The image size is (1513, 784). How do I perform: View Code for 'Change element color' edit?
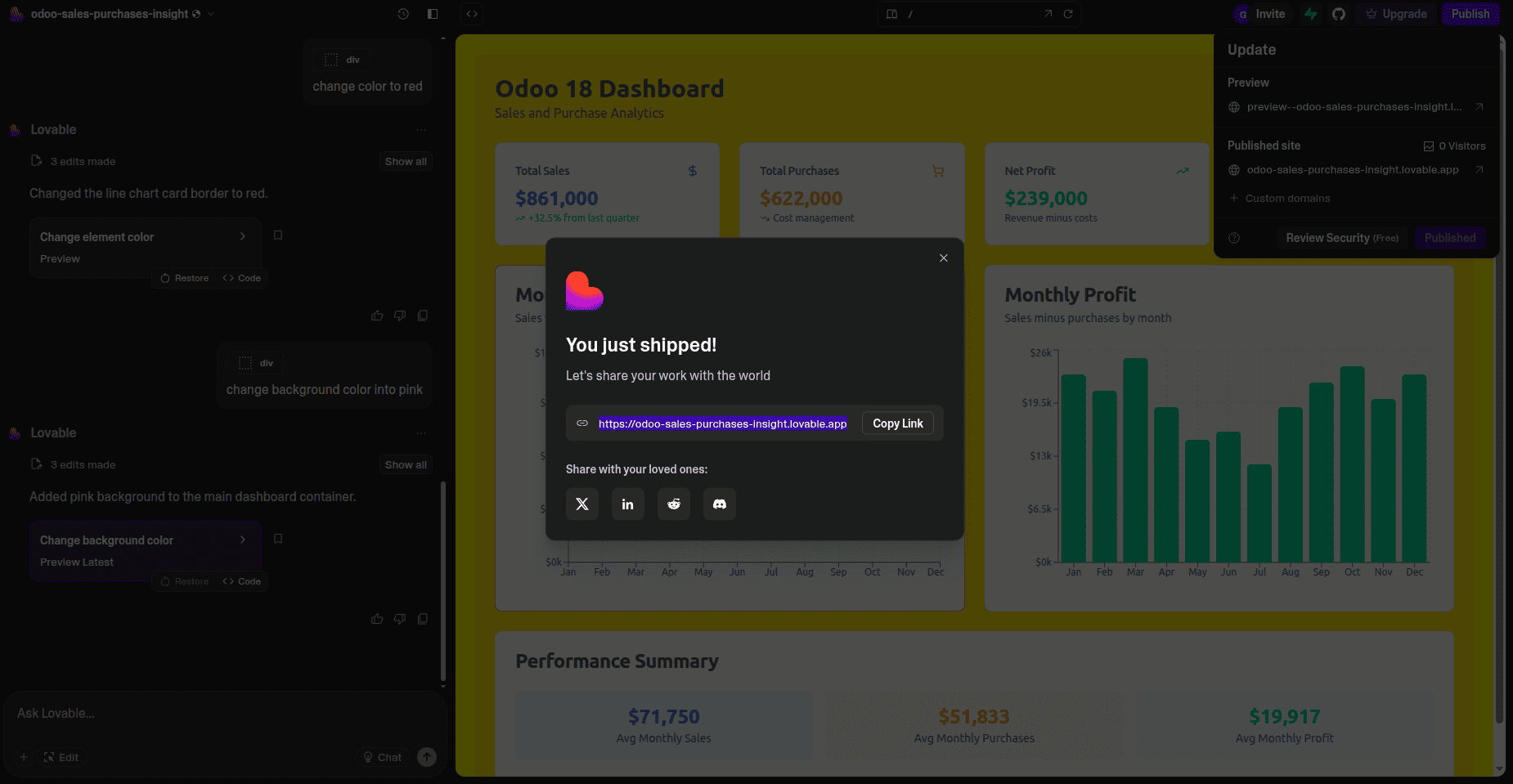point(242,279)
